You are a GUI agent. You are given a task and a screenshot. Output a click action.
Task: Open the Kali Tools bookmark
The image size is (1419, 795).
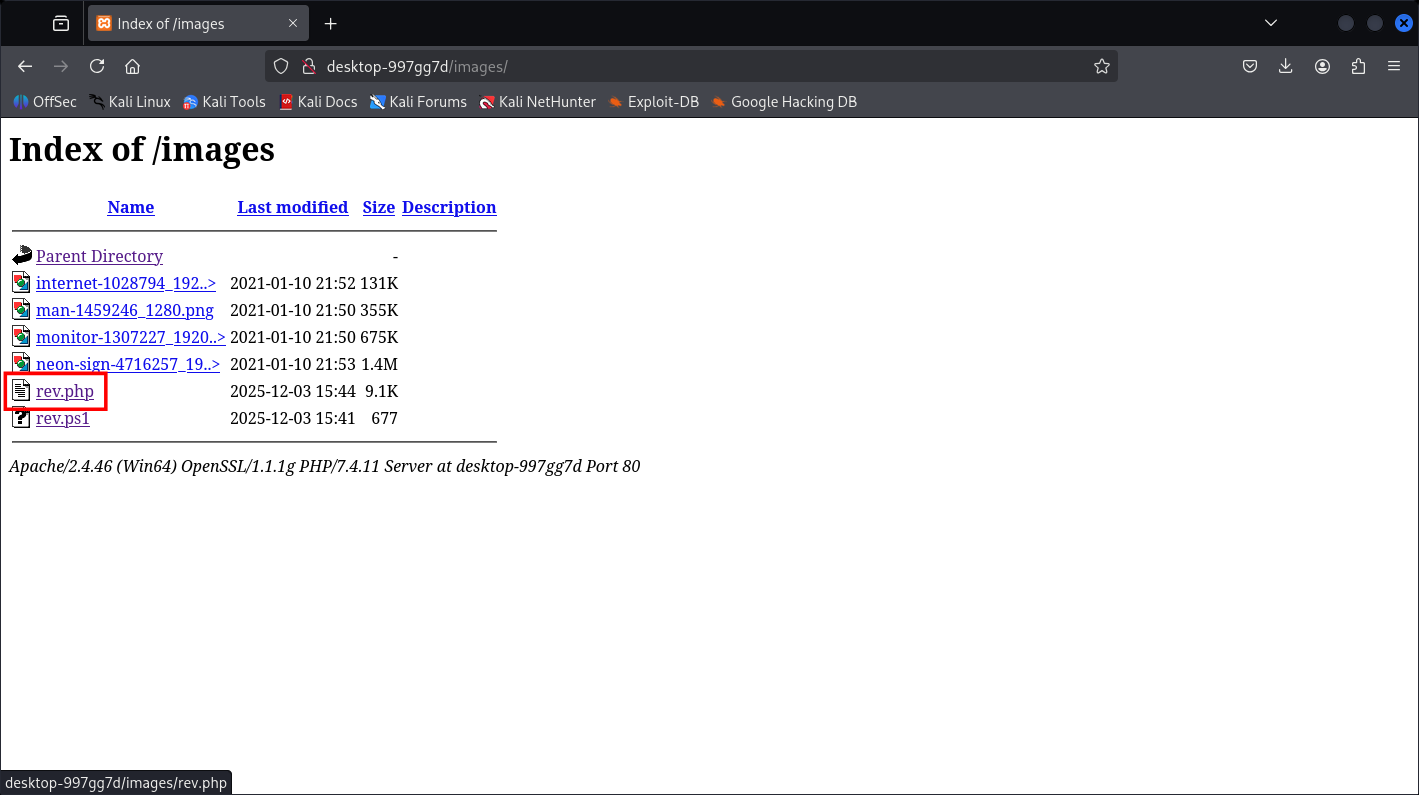pos(233,102)
